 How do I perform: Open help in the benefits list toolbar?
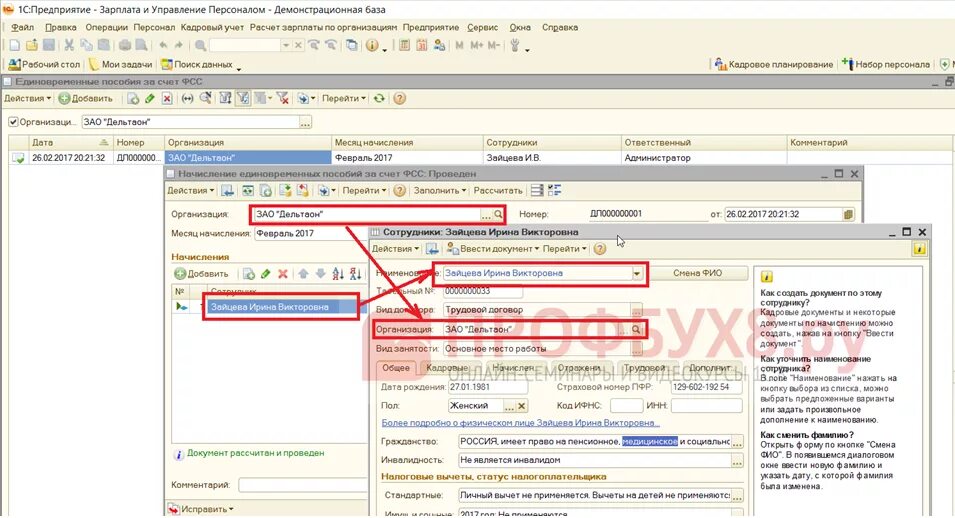[x=400, y=98]
